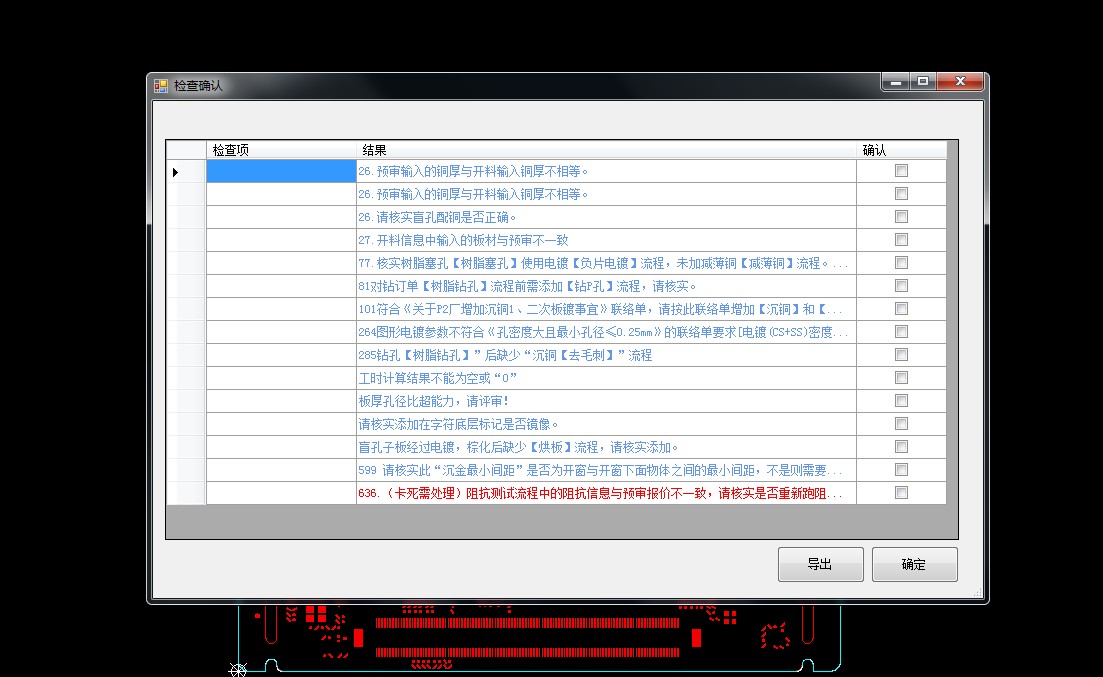Image resolution: width=1103 pixels, height=677 pixels.
Task: Select result text 工时计算结果不能为空或"0"
Action: (x=438, y=378)
